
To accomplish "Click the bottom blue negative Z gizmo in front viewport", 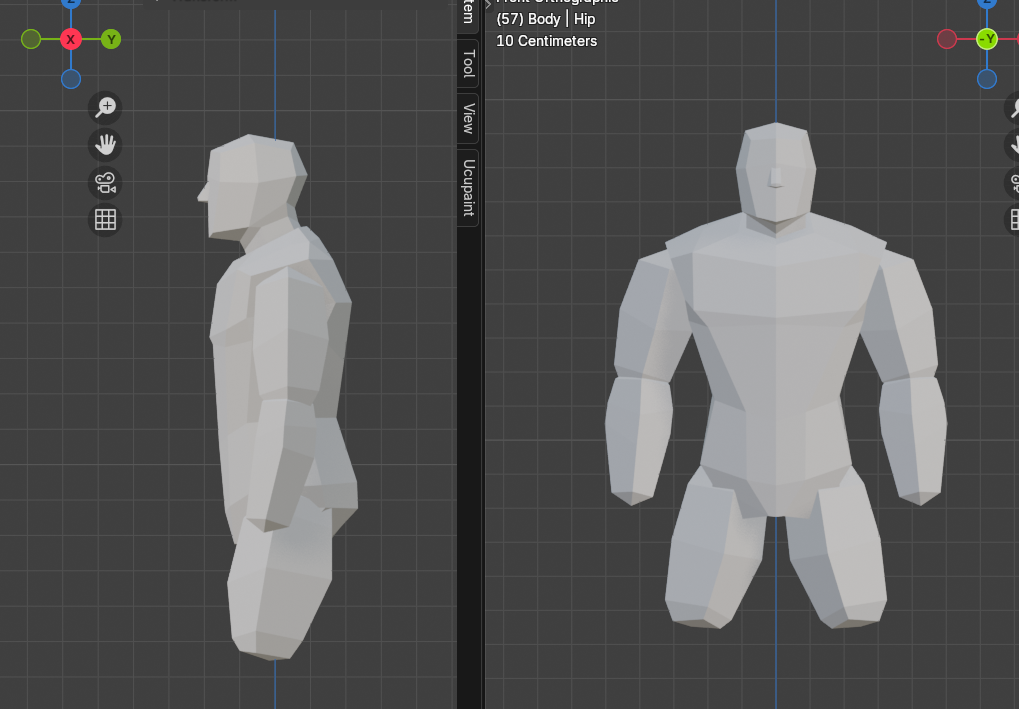I will click(x=987, y=79).
